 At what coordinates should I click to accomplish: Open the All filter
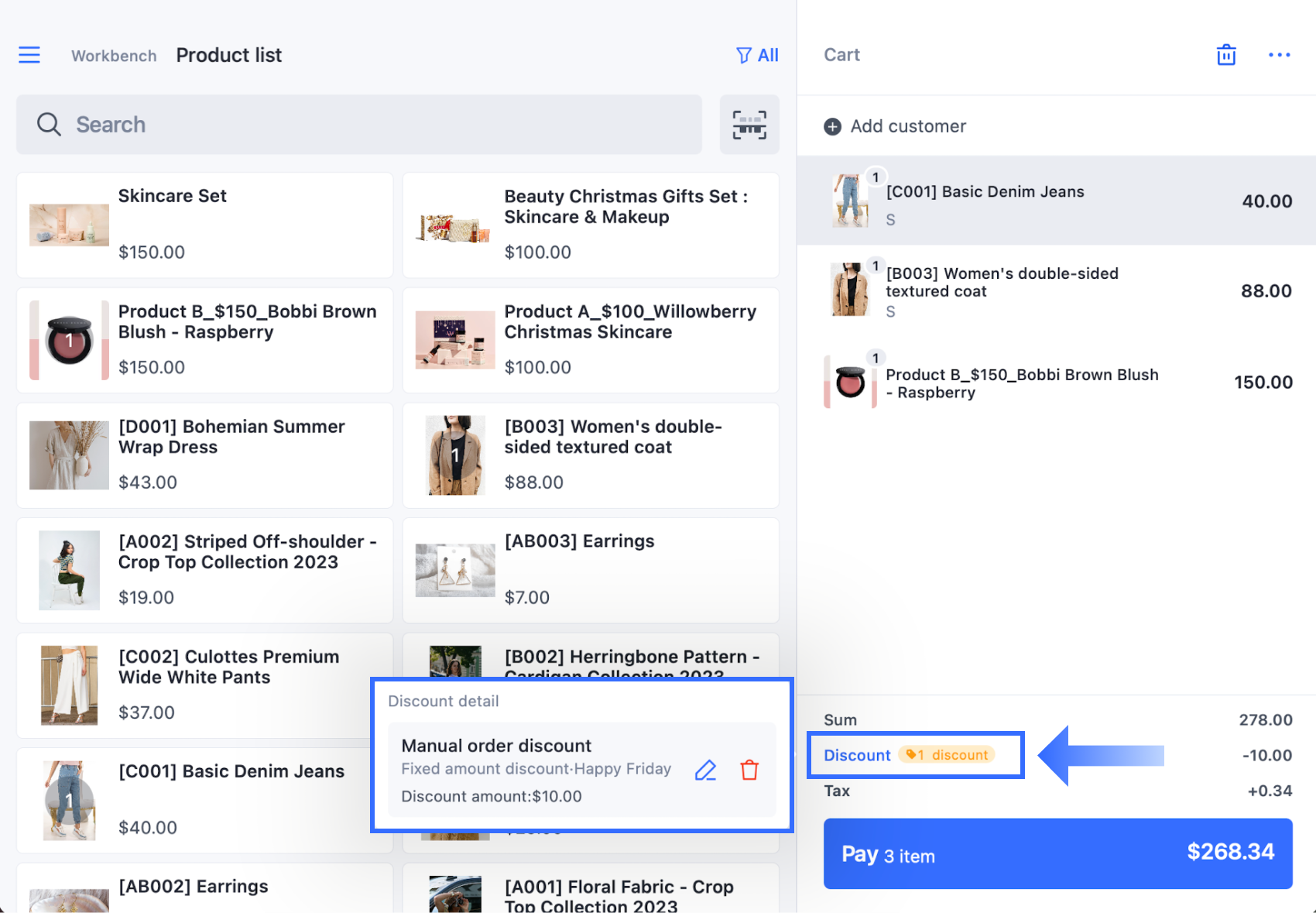757,55
